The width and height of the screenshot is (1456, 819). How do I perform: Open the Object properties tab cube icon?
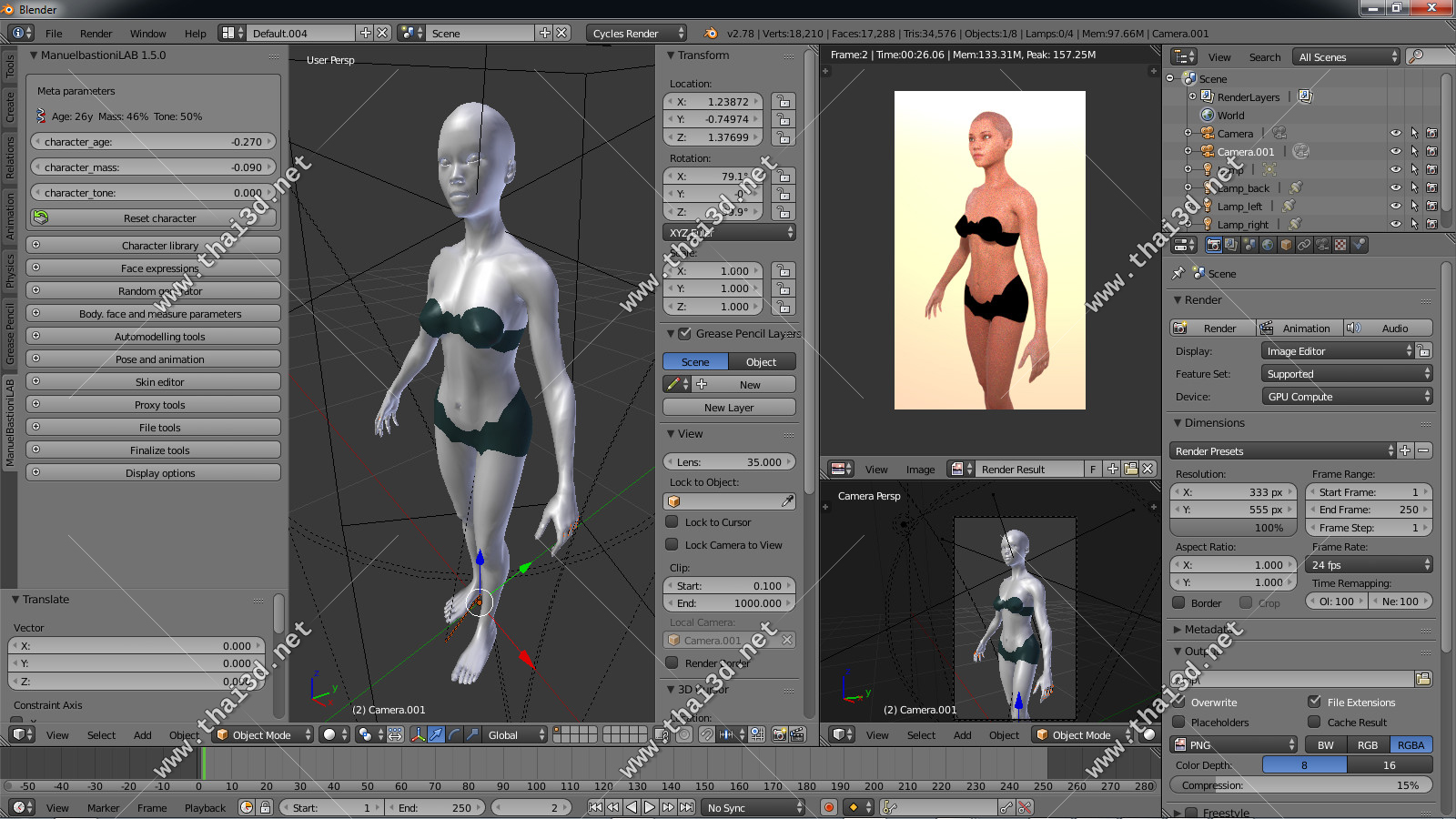pos(1286,245)
